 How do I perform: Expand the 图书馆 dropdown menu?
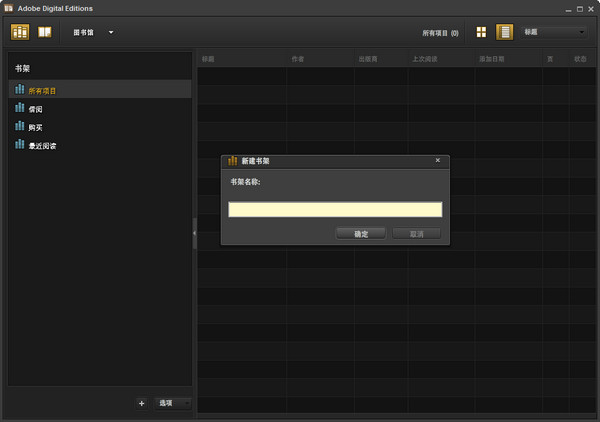coord(111,32)
